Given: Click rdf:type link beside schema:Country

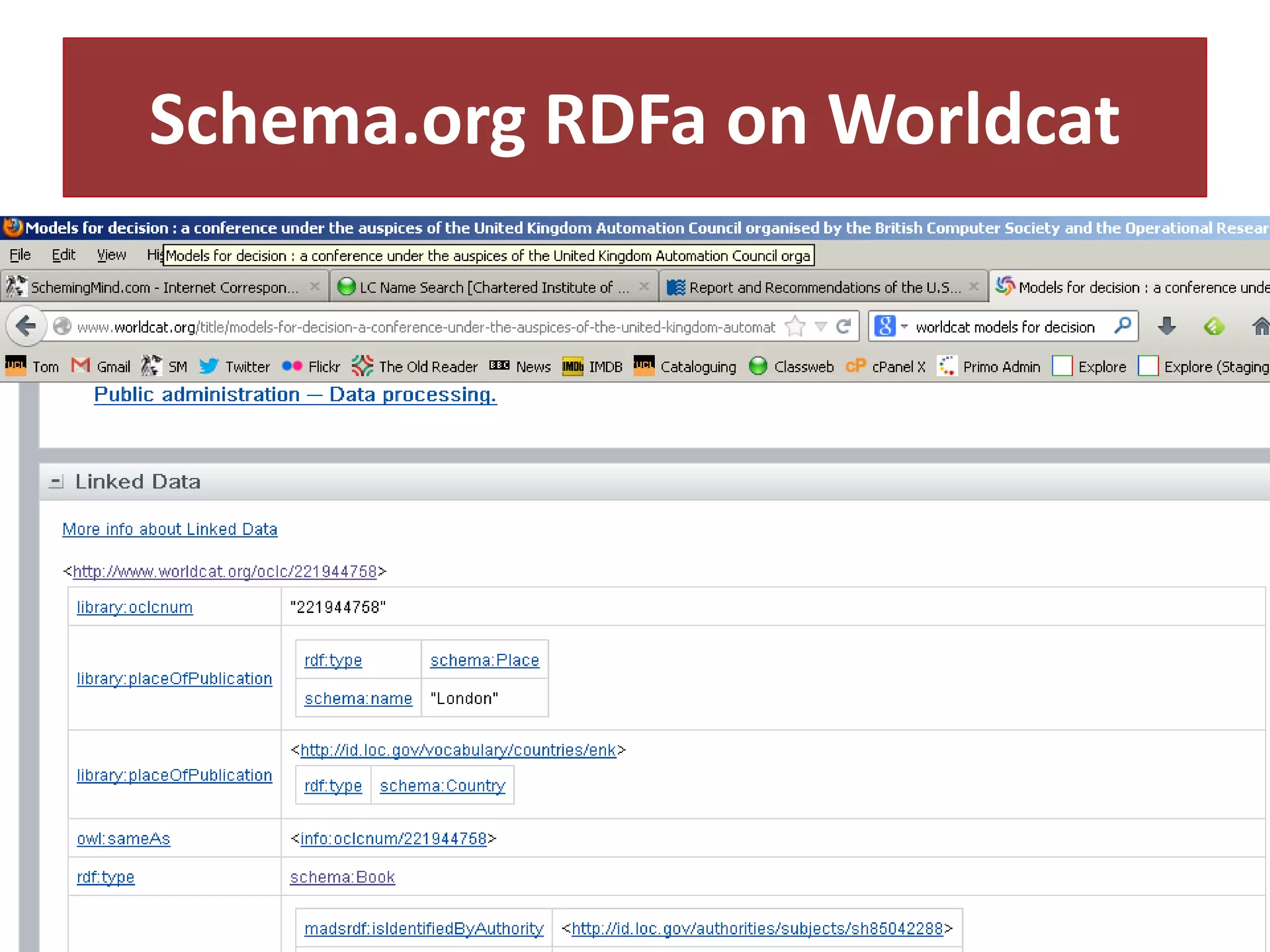Looking at the screenshot, I should tap(333, 786).
